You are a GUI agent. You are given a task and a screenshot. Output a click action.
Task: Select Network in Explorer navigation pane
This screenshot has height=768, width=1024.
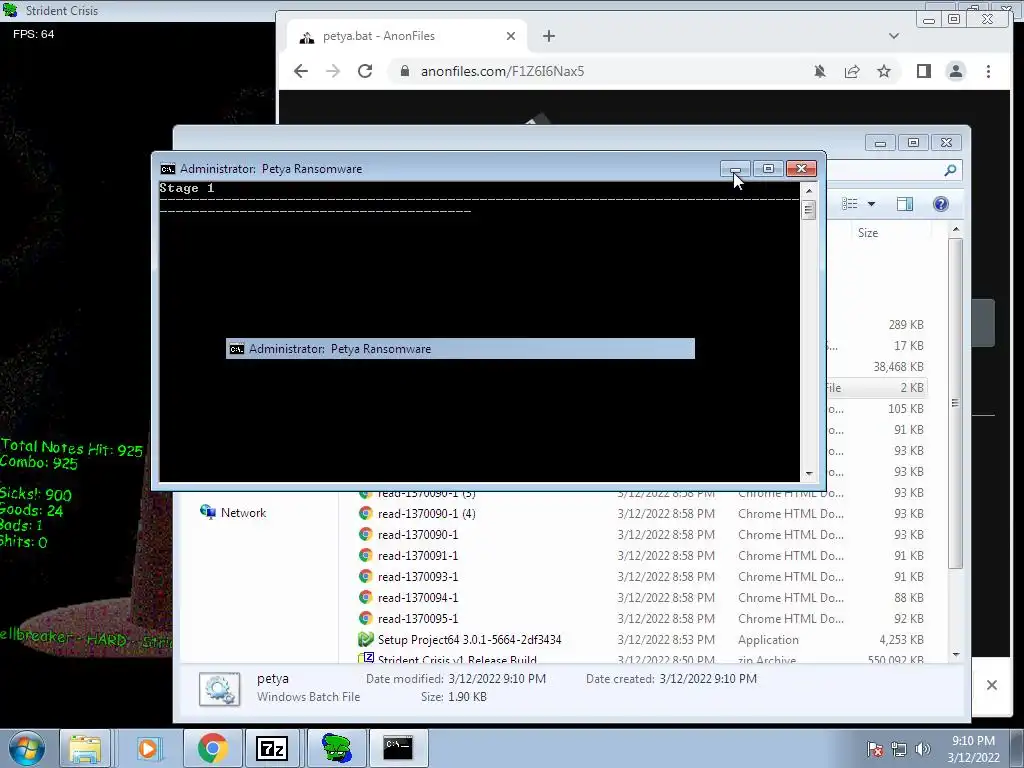tap(243, 513)
